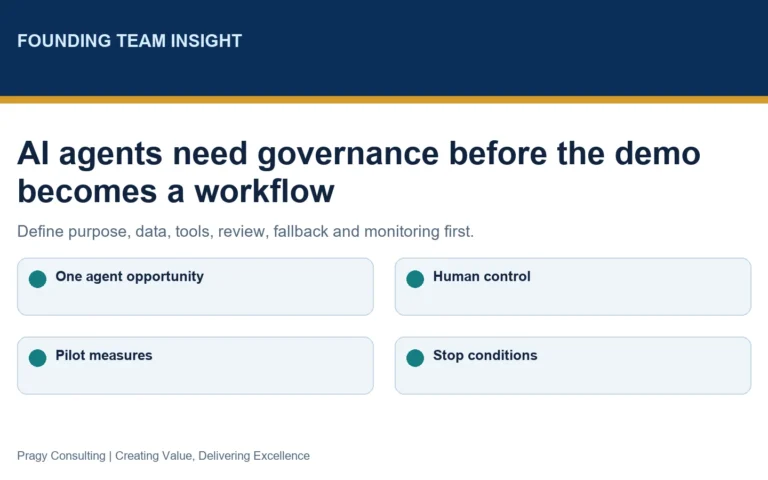Click the One agent opportunity label text

coord(129,277)
